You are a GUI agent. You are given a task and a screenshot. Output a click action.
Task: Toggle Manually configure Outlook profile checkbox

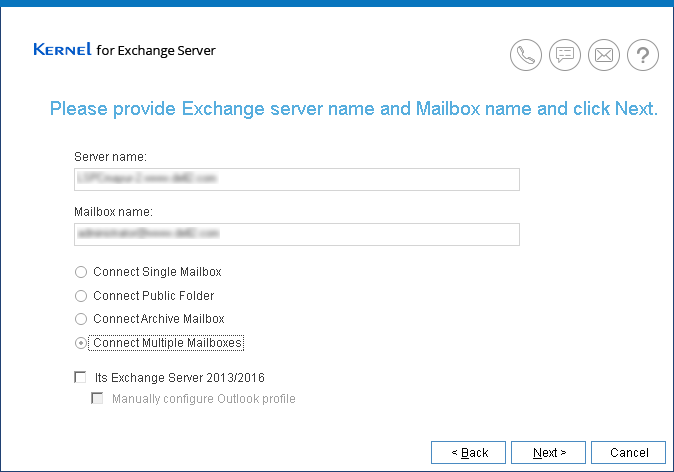click(97, 398)
